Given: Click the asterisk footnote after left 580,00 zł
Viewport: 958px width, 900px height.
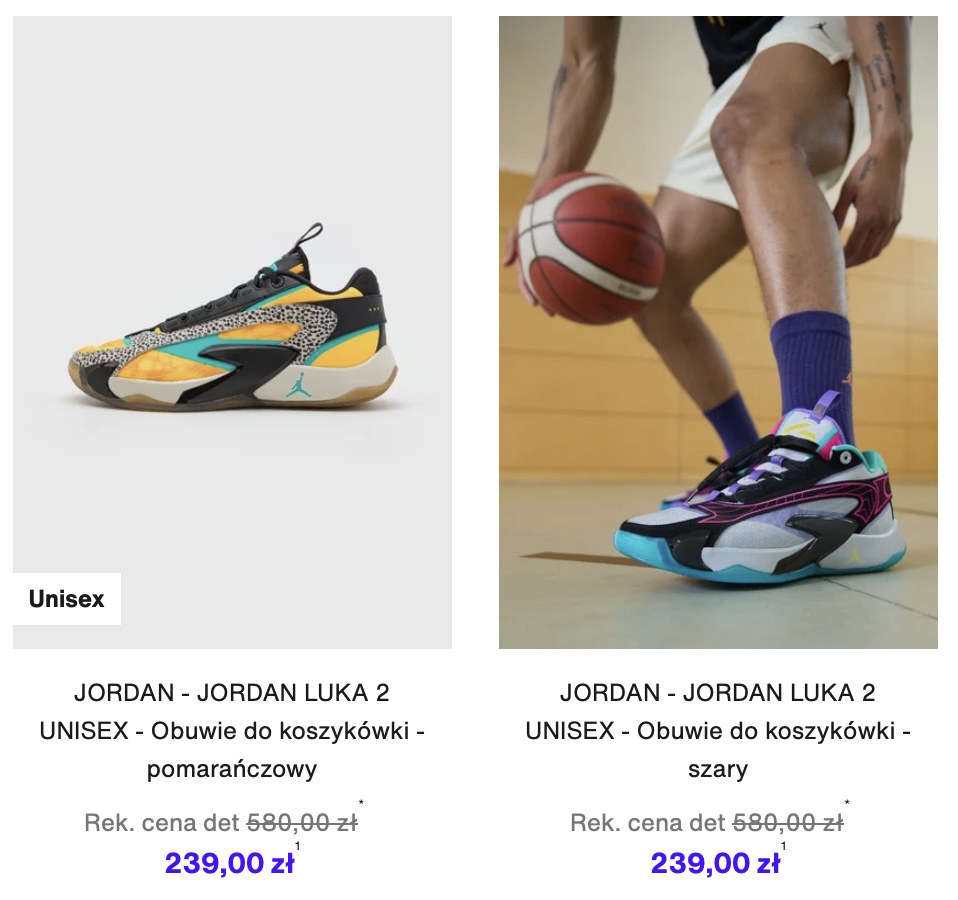Looking at the screenshot, I should tap(361, 803).
